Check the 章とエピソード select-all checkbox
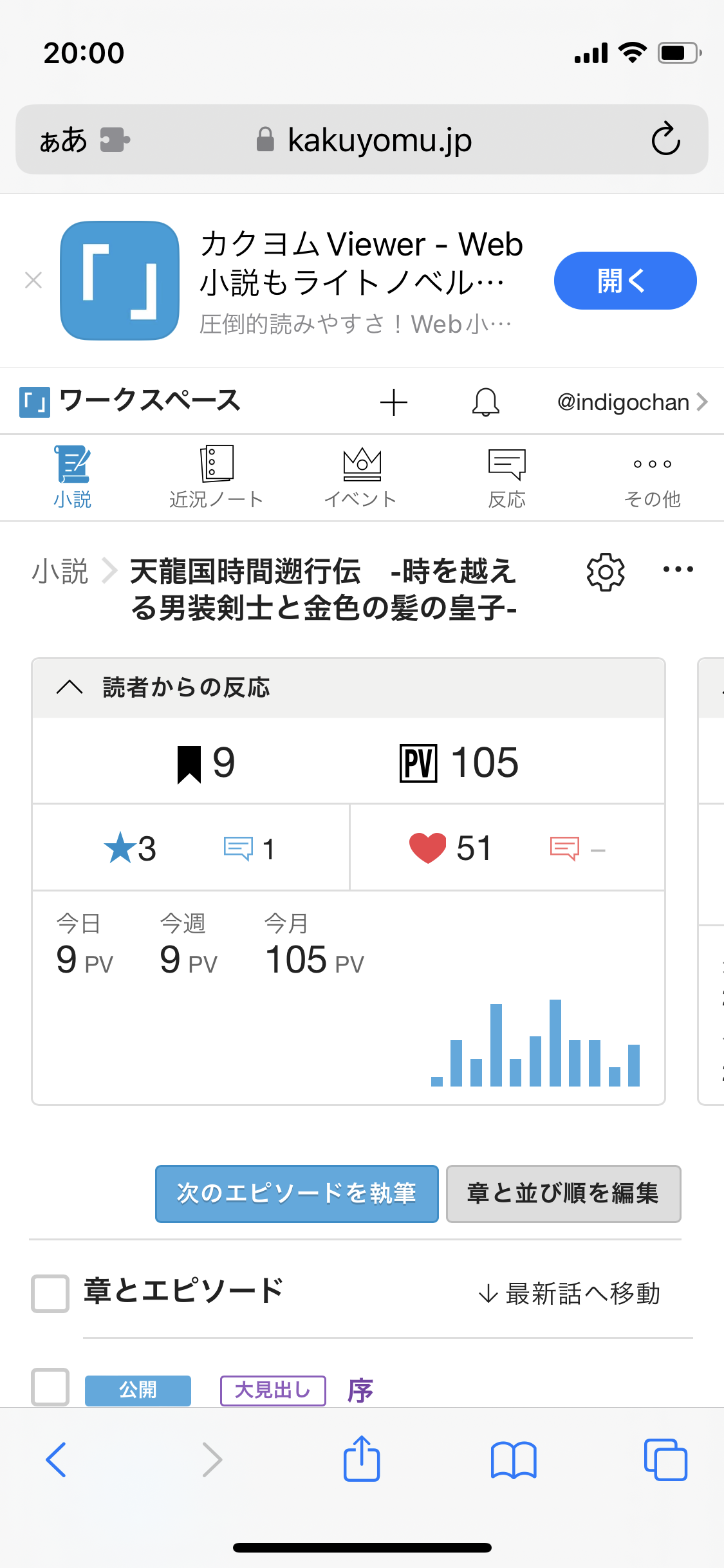The width and height of the screenshot is (724, 1568). coord(50,1293)
